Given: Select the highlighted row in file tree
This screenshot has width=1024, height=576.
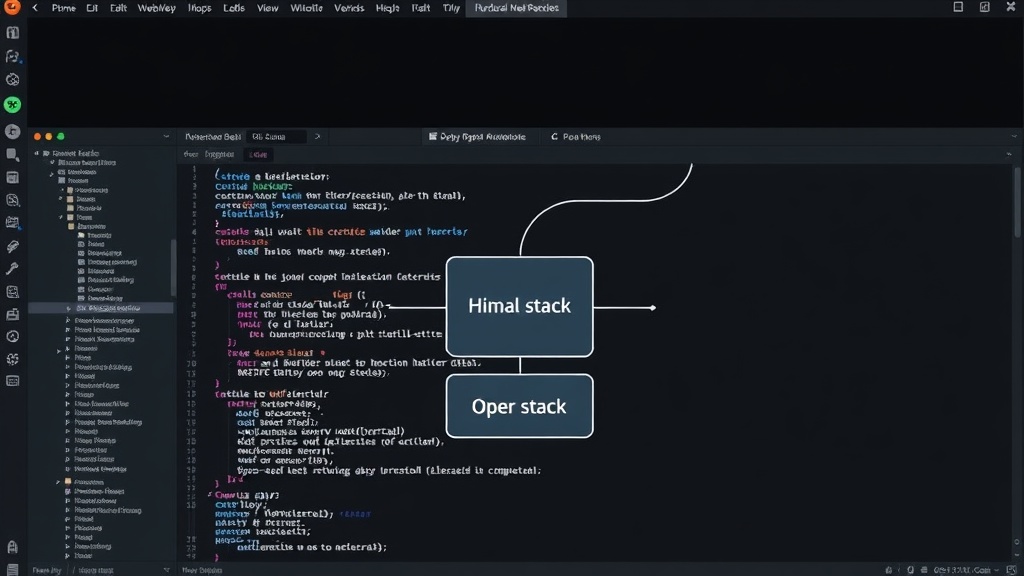Looking at the screenshot, I should point(101,308).
